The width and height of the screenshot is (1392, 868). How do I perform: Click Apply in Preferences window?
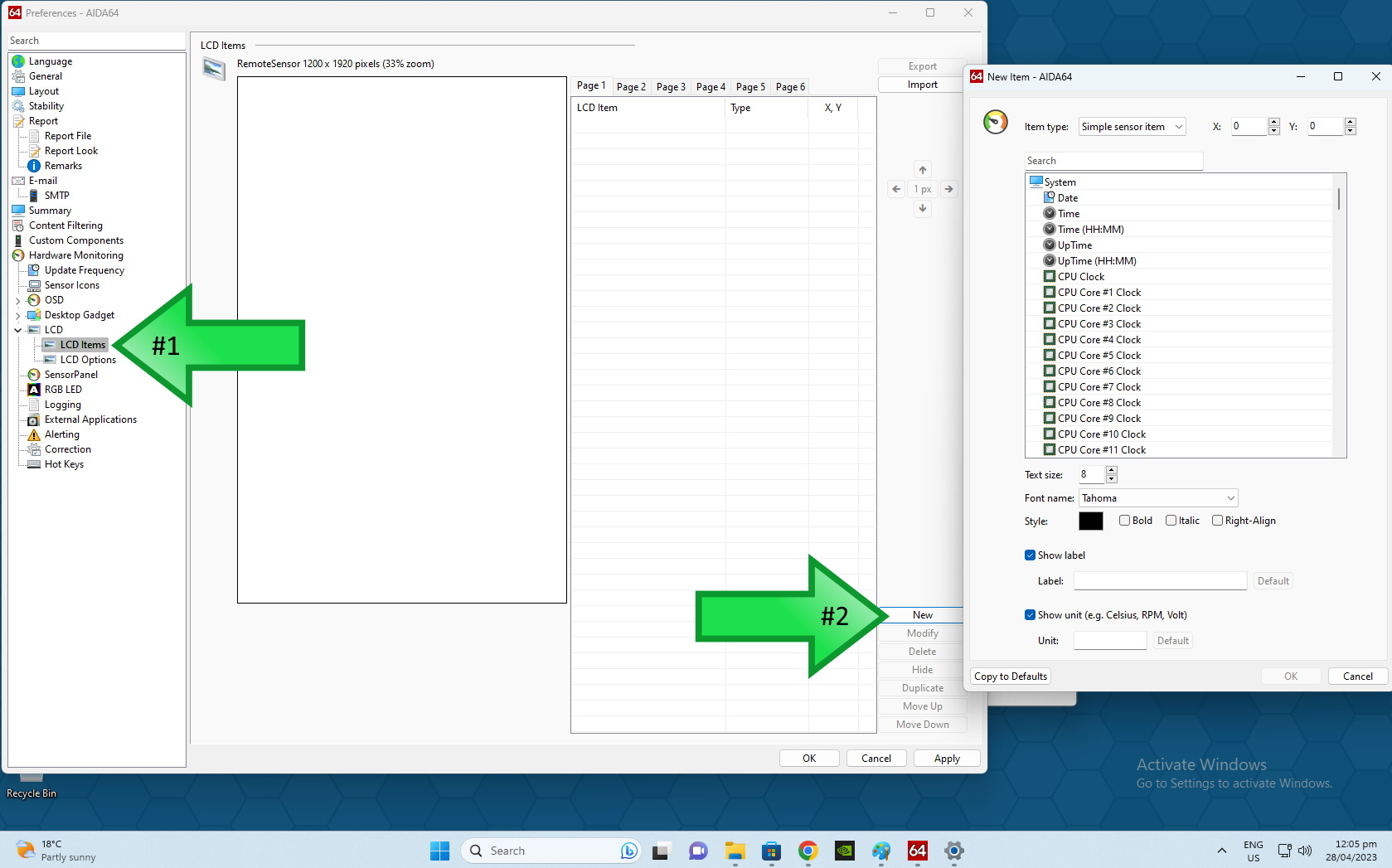pyautogui.click(x=947, y=759)
